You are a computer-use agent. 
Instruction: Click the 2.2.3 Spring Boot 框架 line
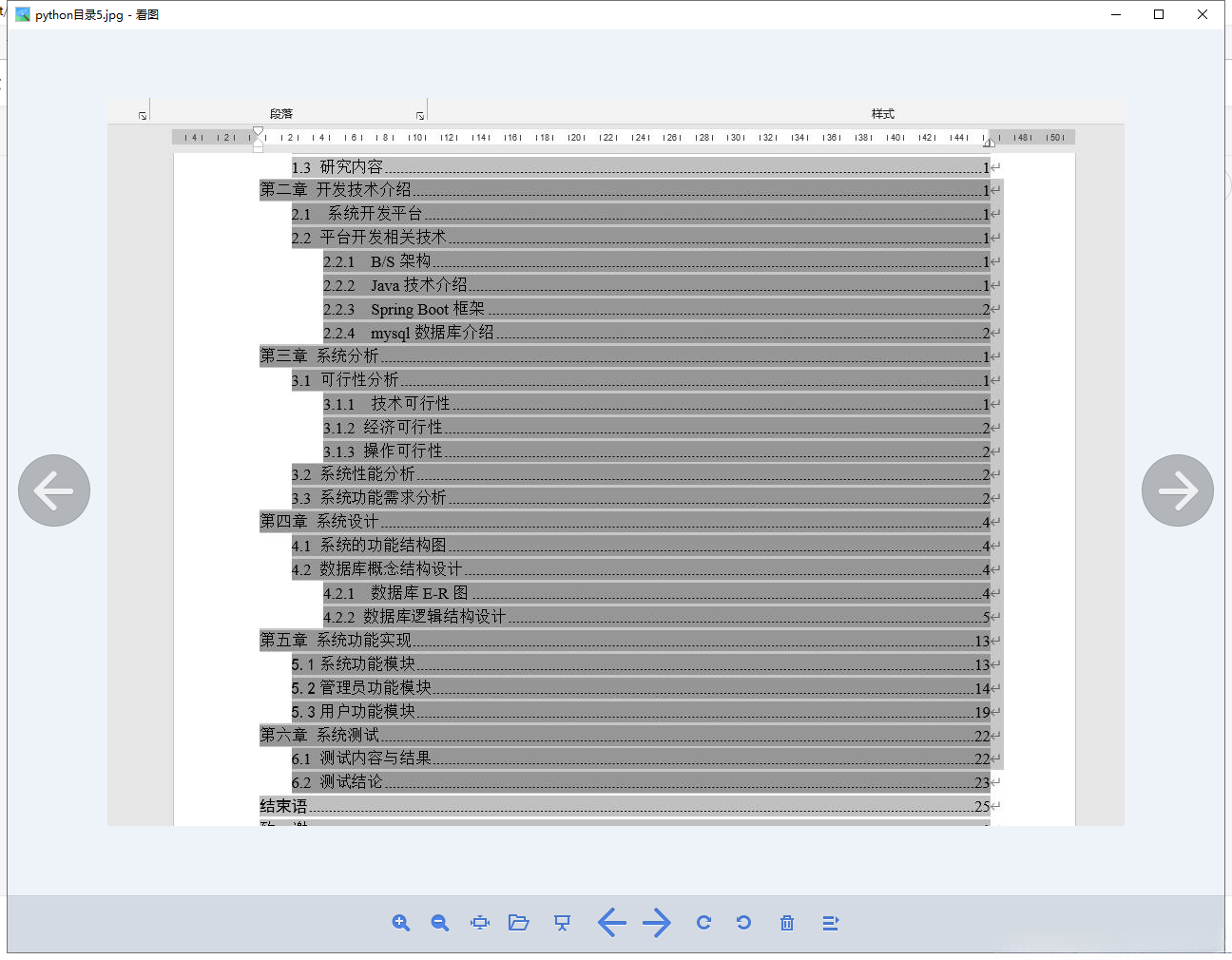click(x=403, y=309)
